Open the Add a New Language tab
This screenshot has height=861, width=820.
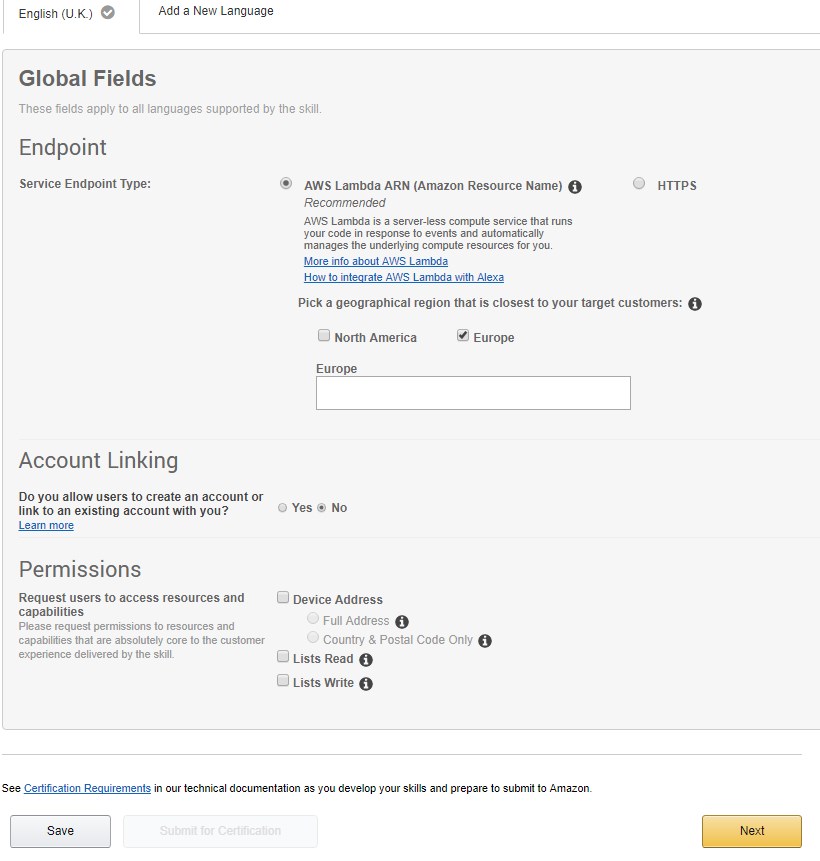click(216, 11)
